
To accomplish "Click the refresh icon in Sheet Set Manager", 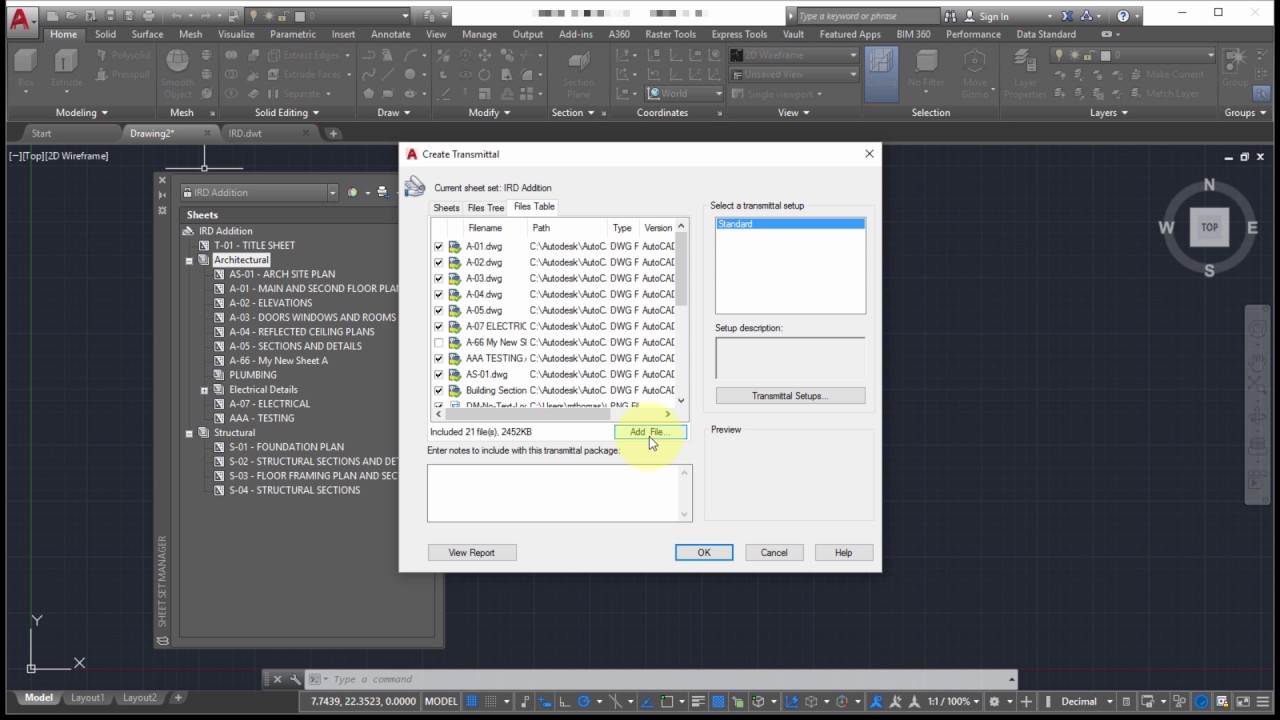I will (352, 192).
